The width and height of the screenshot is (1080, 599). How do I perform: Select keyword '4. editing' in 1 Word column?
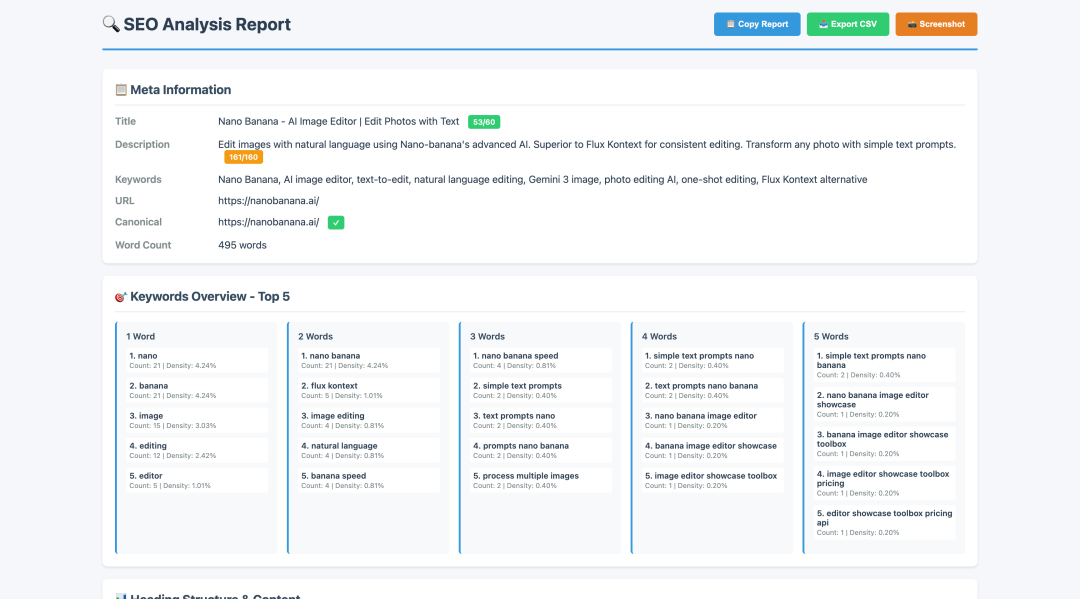coord(197,450)
